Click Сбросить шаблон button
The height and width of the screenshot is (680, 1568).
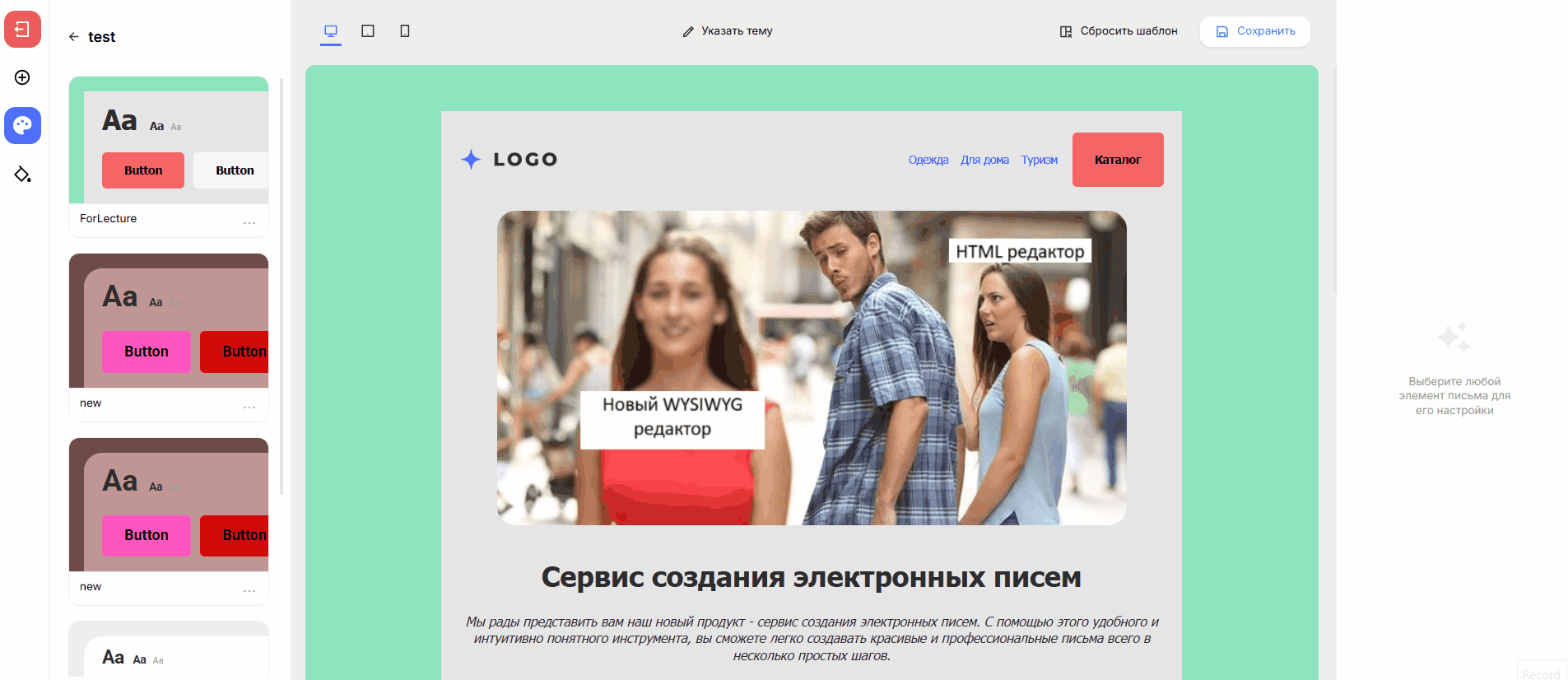tap(1119, 31)
